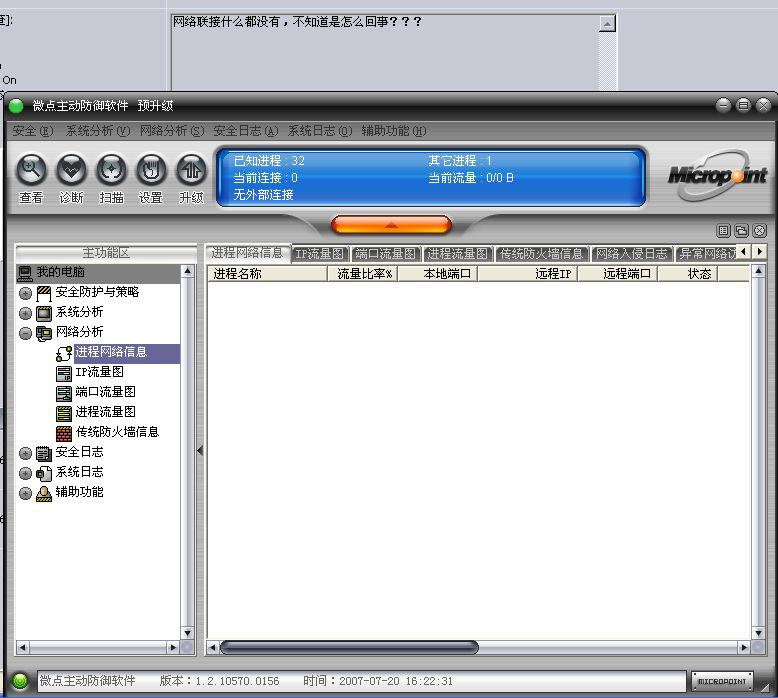Viewport: 778px width, 698px height.
Task: Switch to the IP流量图 tab
Action: [320, 254]
